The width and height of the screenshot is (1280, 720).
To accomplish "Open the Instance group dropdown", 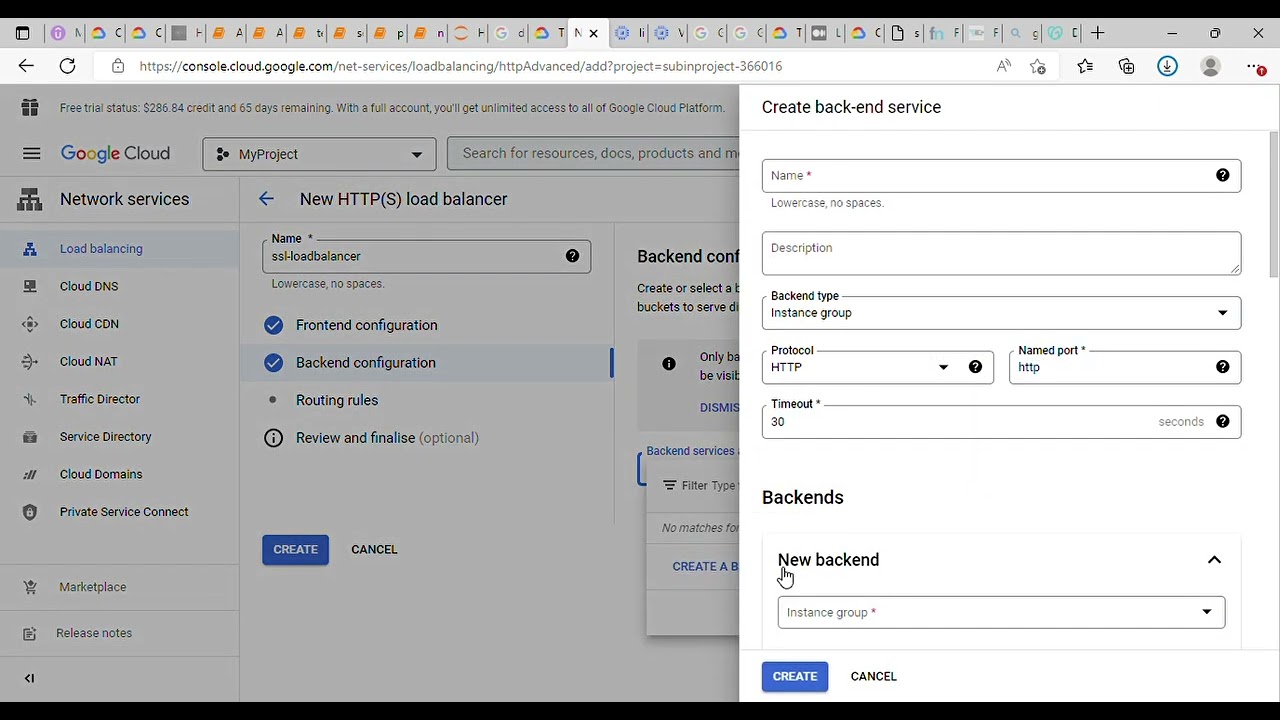I will coord(1001,612).
